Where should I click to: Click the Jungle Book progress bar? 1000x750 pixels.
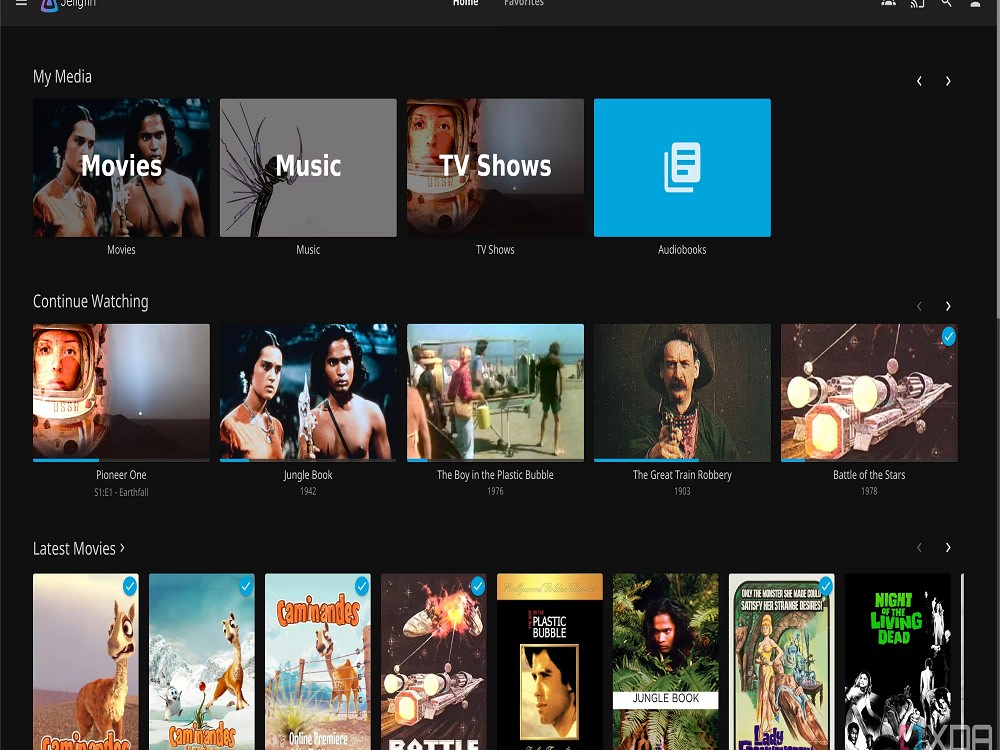pyautogui.click(x=308, y=460)
